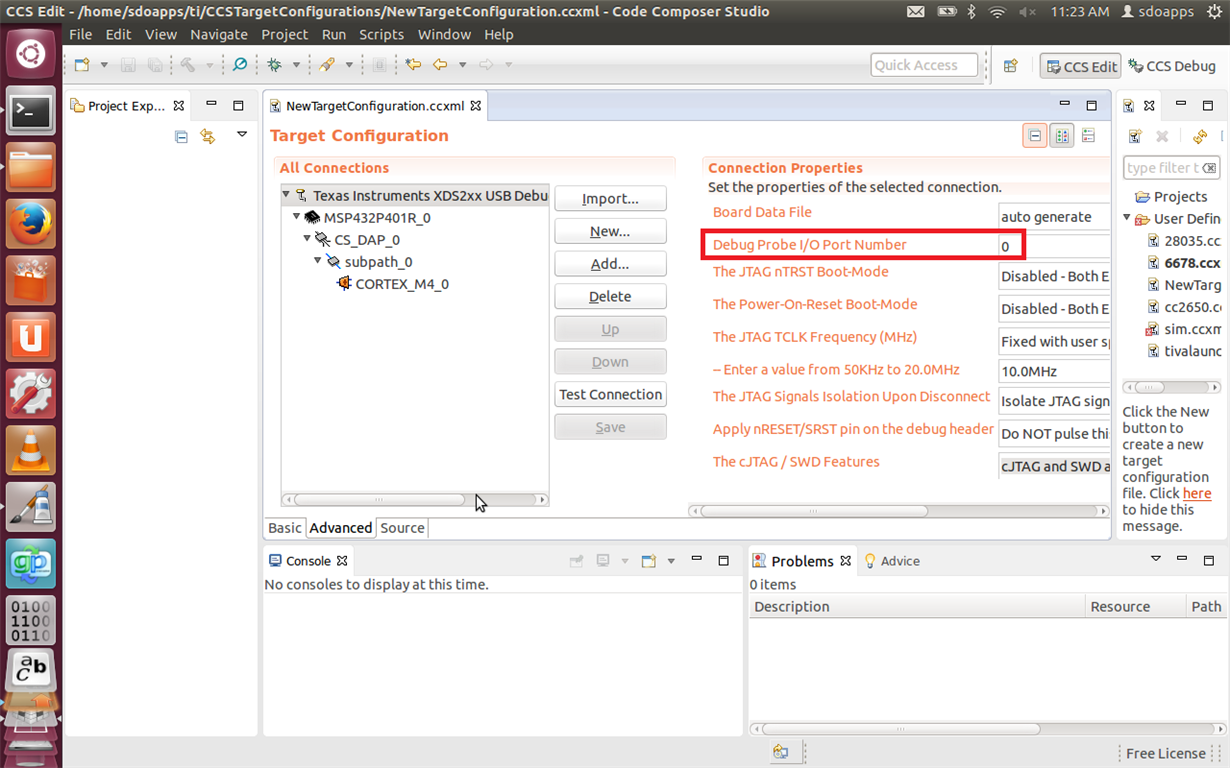The image size is (1230, 768).
Task: Open Problems view menu triangle
Action: tap(1156, 559)
